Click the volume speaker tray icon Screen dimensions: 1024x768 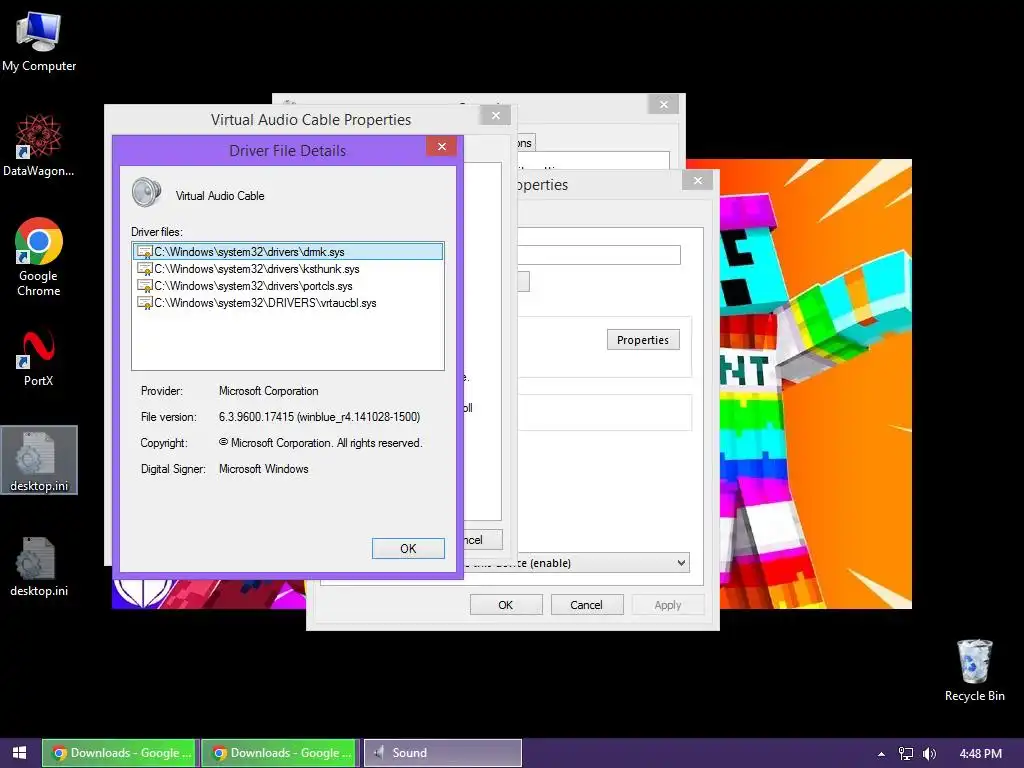click(x=929, y=754)
